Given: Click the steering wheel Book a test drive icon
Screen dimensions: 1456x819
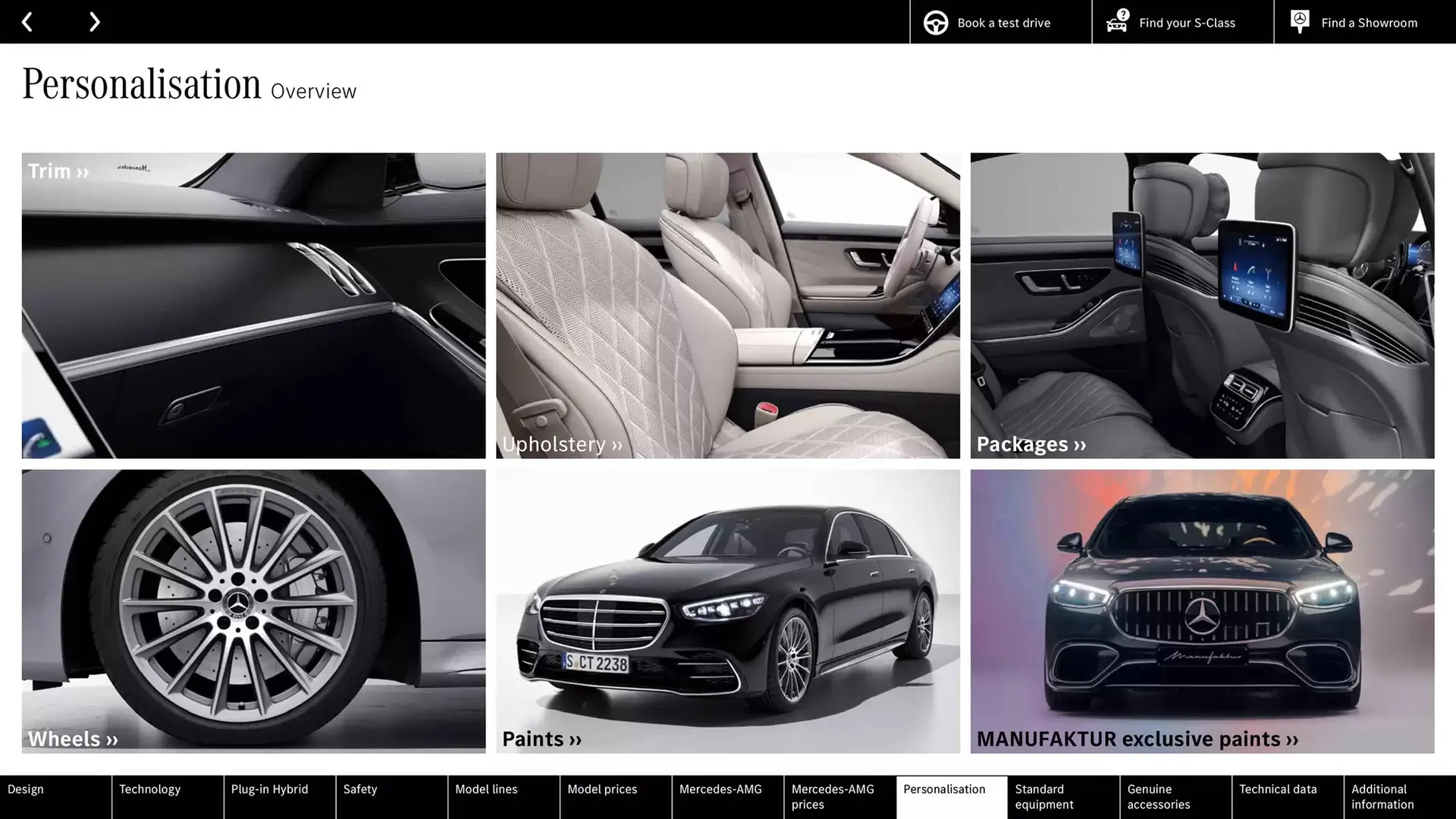Looking at the screenshot, I should [935, 22].
